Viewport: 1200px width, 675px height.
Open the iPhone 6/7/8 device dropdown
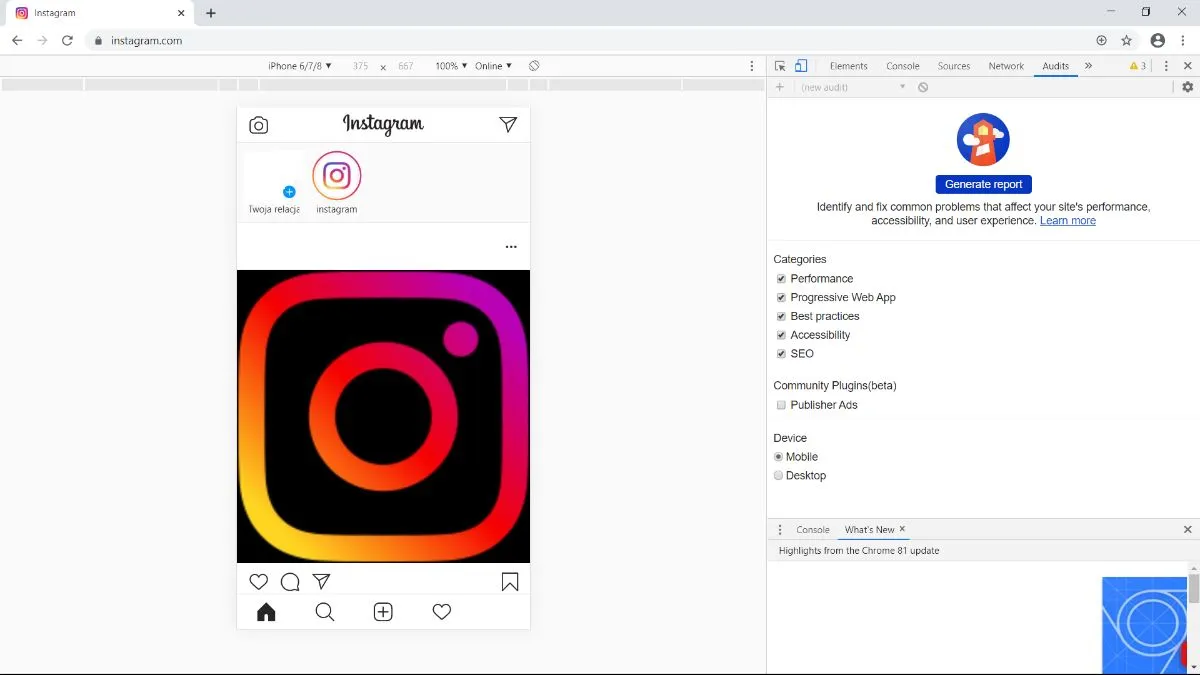(x=300, y=66)
